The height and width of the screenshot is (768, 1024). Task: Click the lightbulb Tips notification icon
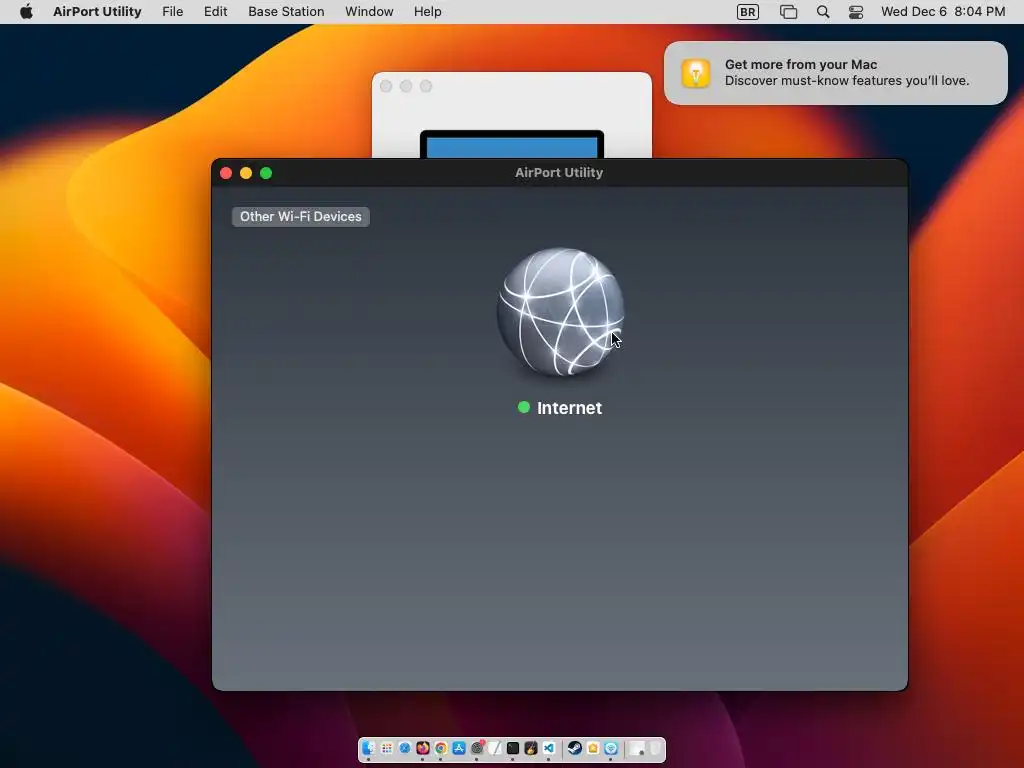pyautogui.click(x=696, y=73)
